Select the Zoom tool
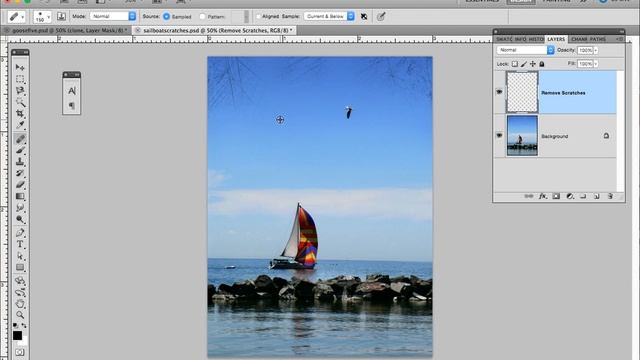 [x=20, y=315]
